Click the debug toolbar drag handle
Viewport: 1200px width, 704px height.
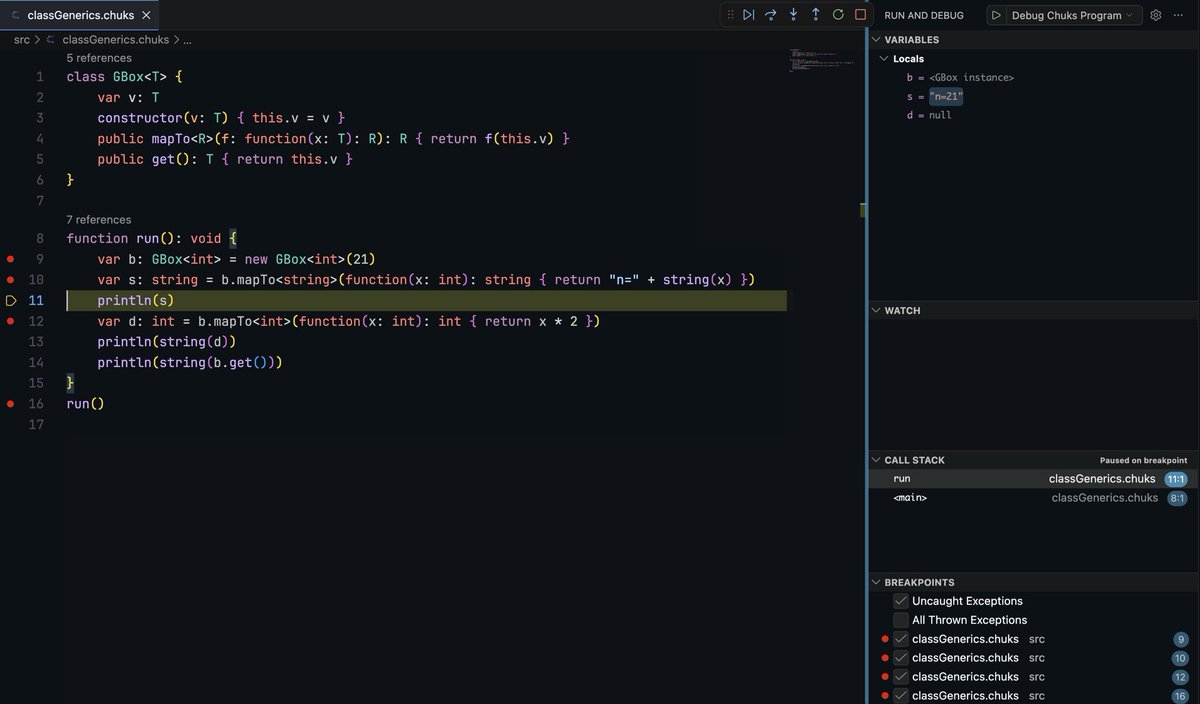pyautogui.click(x=730, y=15)
